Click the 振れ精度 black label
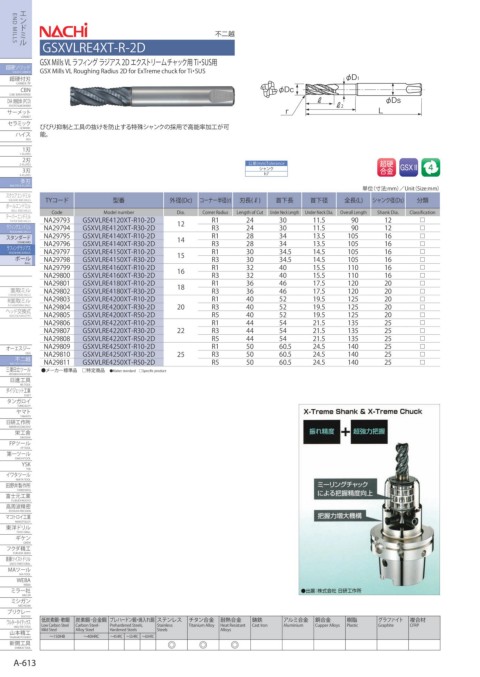The height and width of the screenshot is (677, 480). click(x=322, y=431)
